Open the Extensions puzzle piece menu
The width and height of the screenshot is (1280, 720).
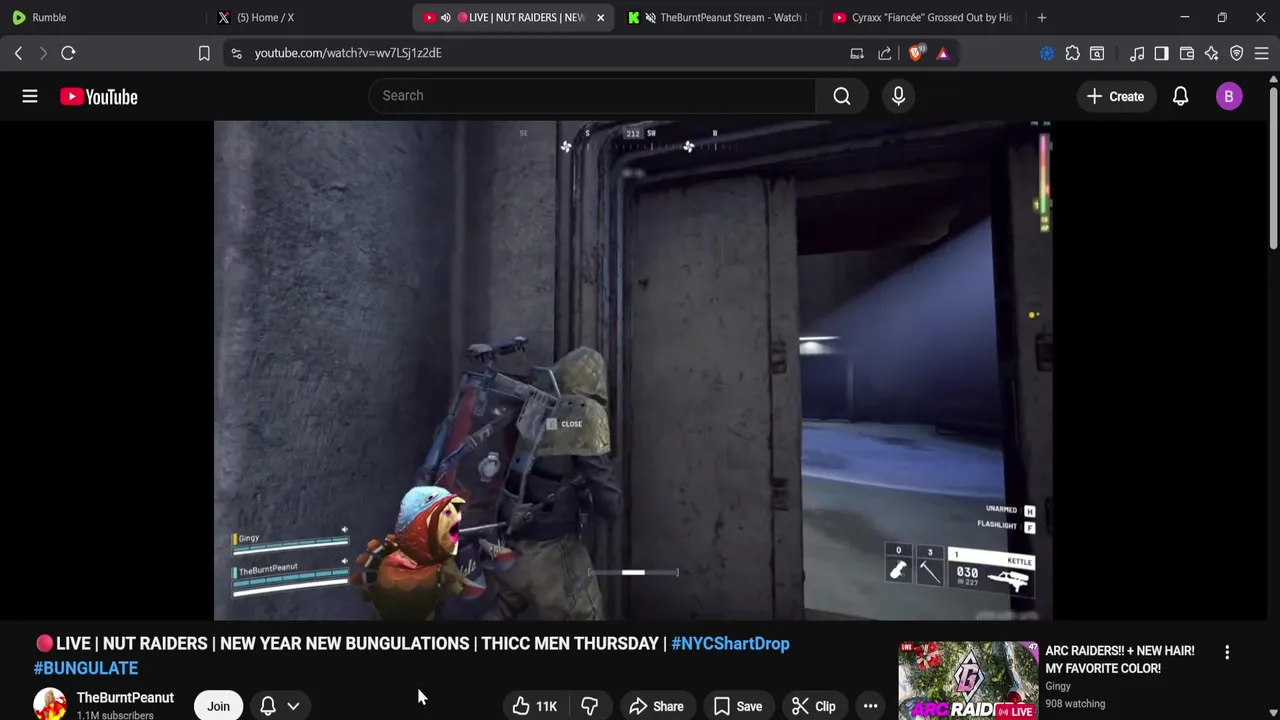coord(1072,53)
